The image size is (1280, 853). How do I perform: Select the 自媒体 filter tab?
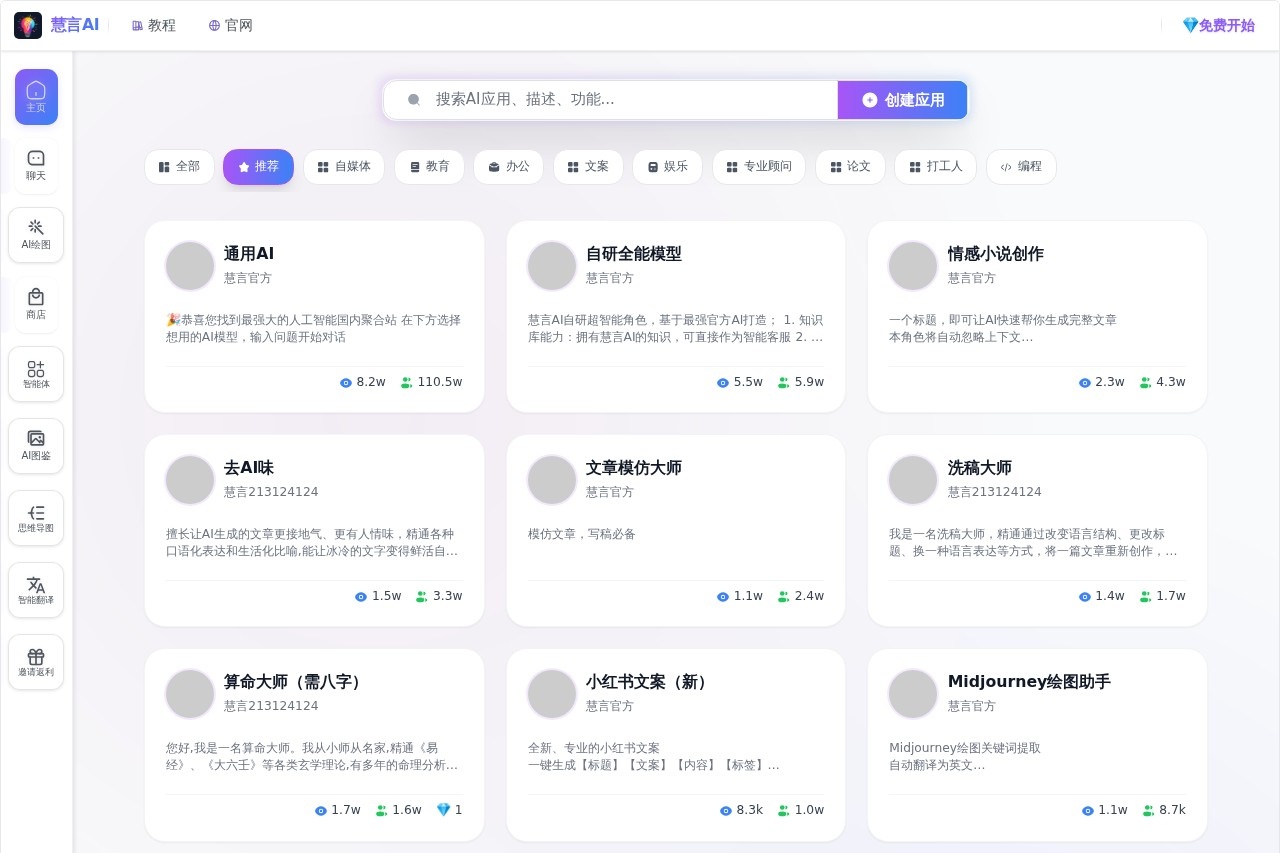pos(344,167)
